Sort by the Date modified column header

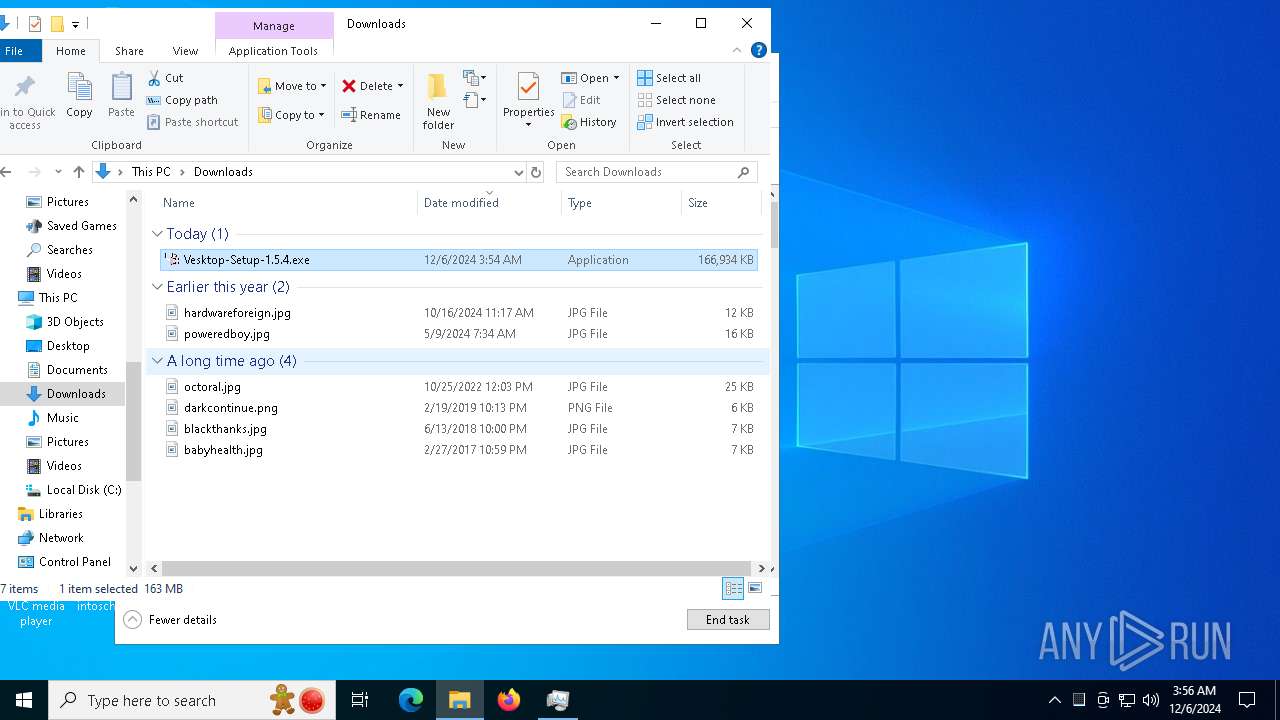(489, 203)
